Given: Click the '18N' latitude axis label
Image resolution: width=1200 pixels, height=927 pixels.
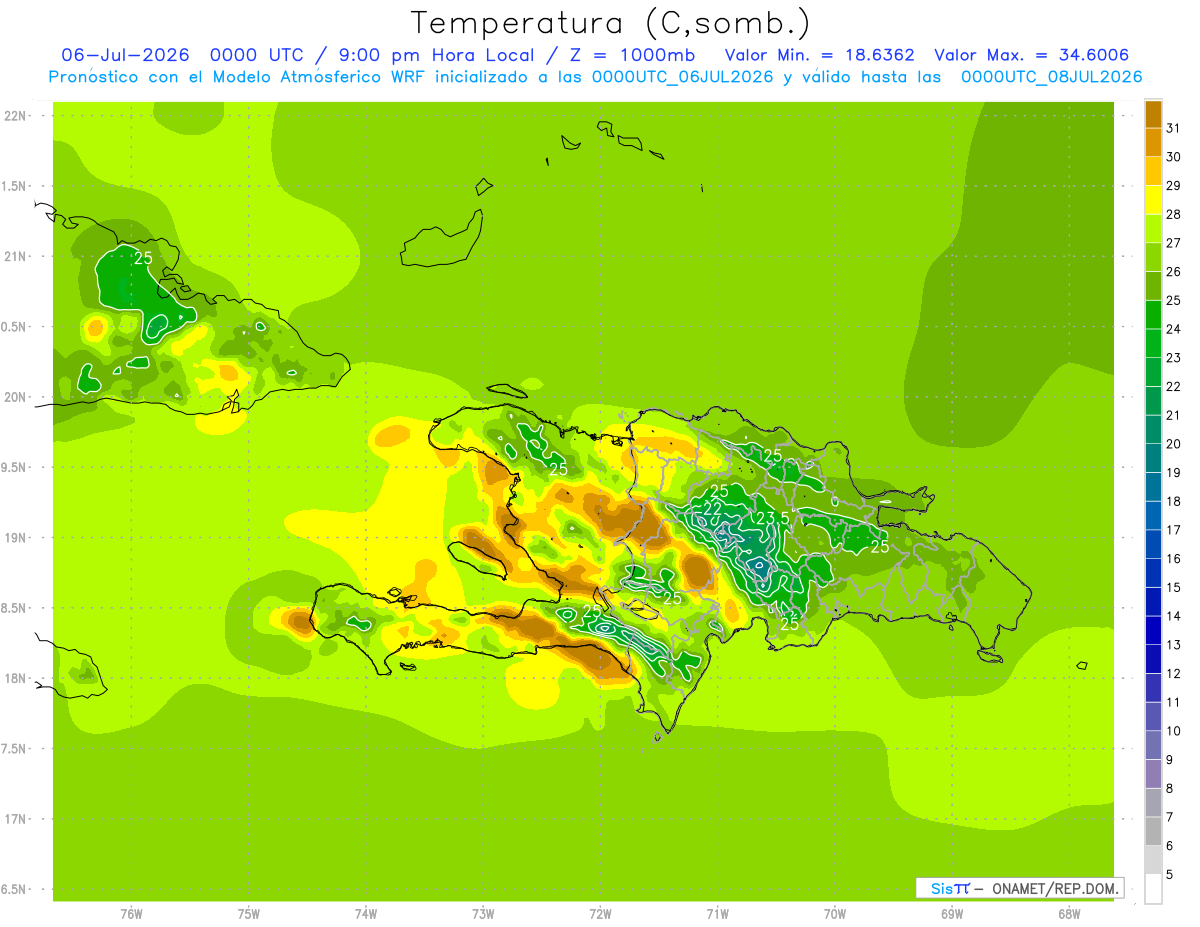Looking at the screenshot, I should click(17, 679).
